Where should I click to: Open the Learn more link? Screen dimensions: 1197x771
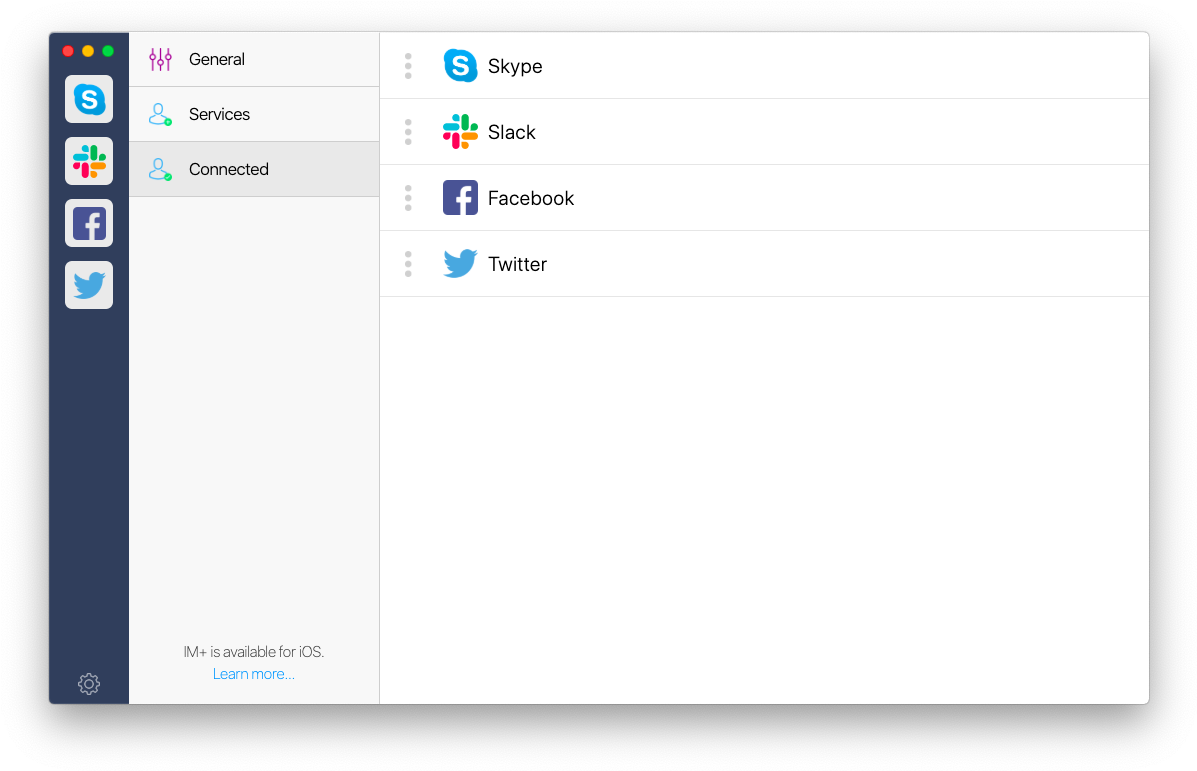[x=253, y=674]
